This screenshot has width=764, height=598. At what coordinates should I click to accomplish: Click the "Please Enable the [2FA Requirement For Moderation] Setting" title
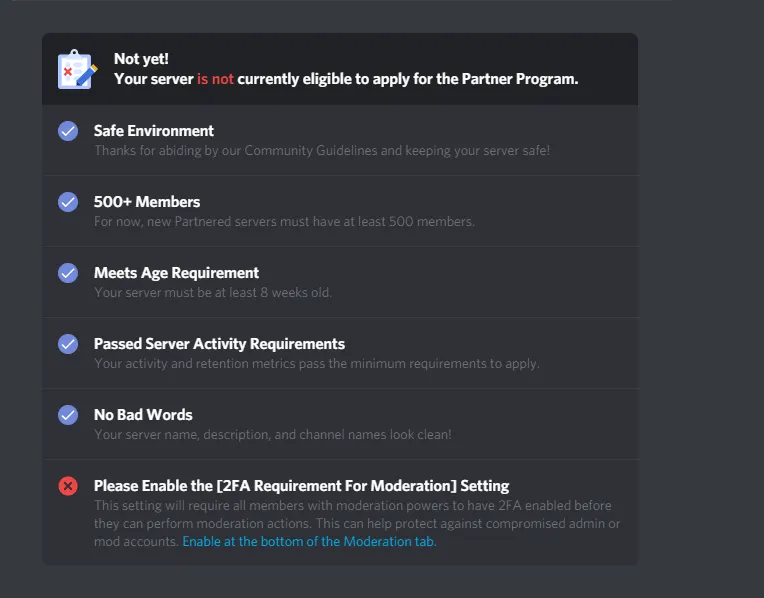click(301, 486)
